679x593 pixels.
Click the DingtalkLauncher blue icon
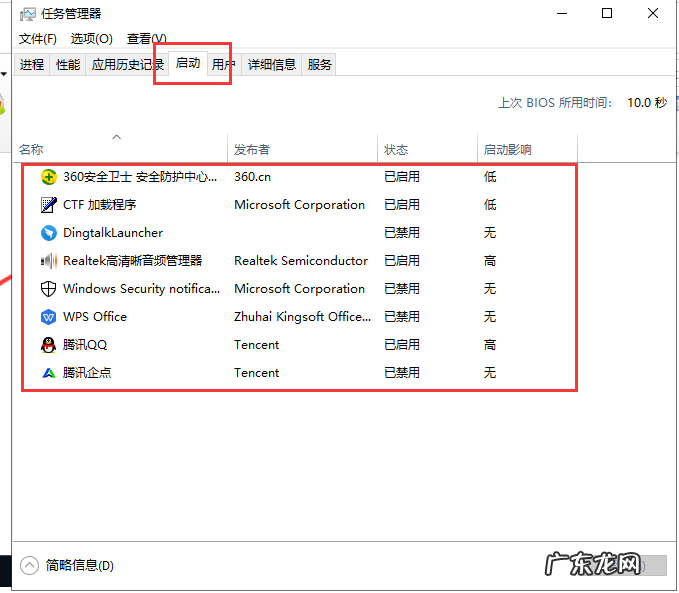click(x=48, y=233)
